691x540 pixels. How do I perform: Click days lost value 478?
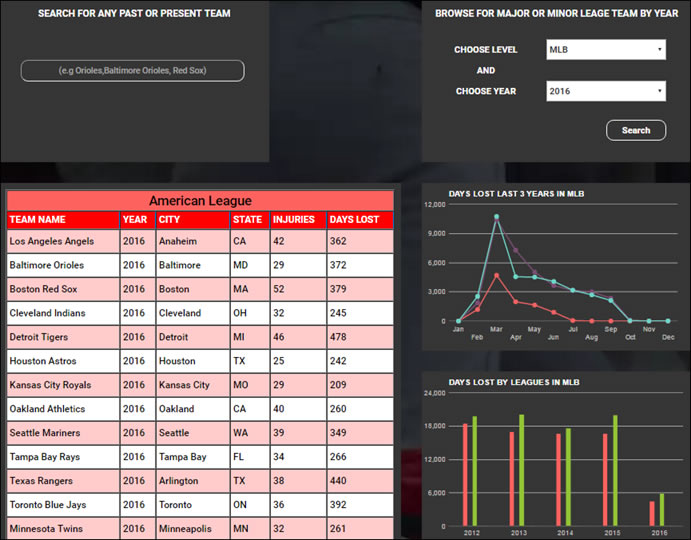338,337
